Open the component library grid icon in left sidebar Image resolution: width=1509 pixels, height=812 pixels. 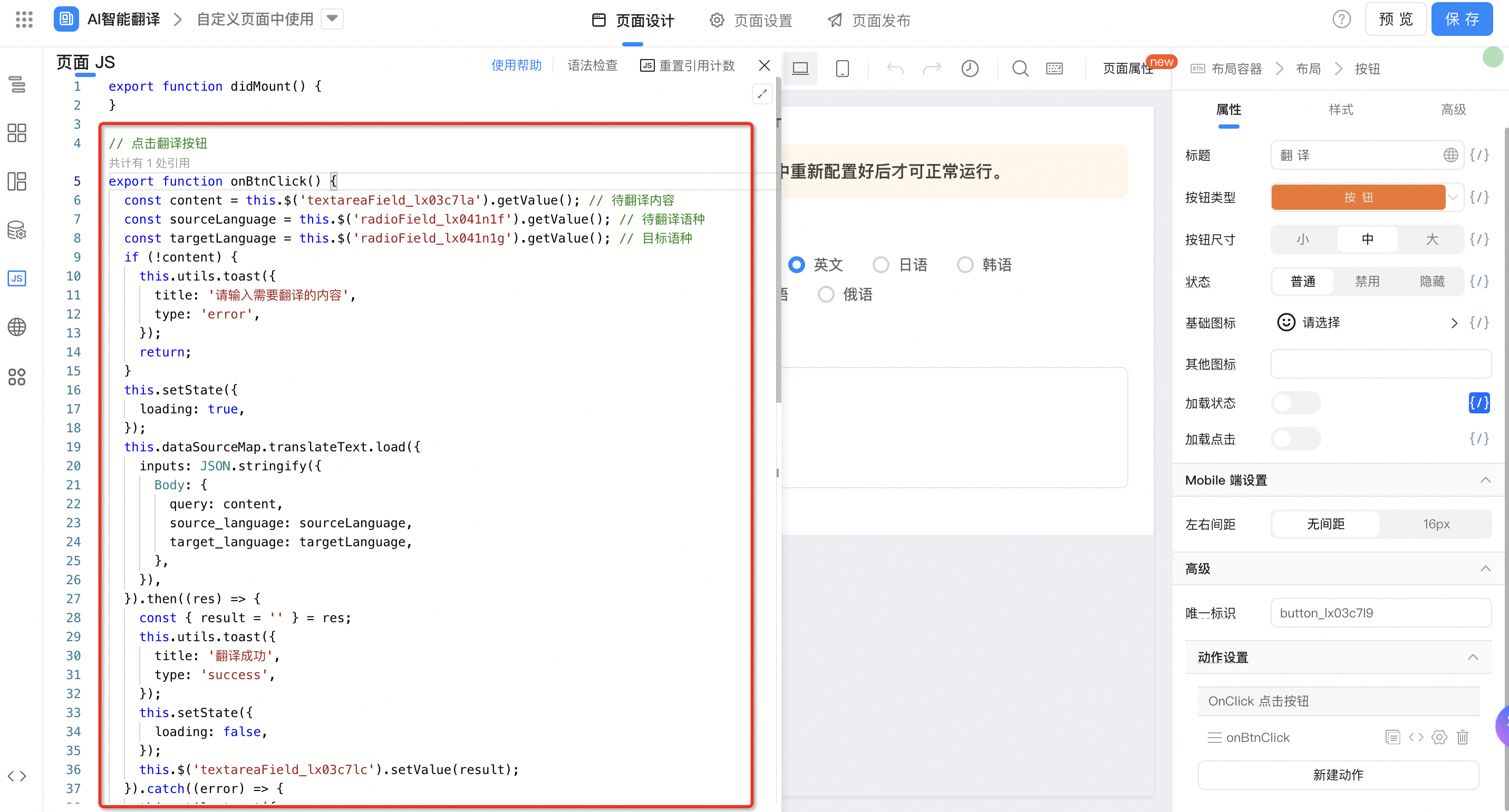click(x=17, y=133)
